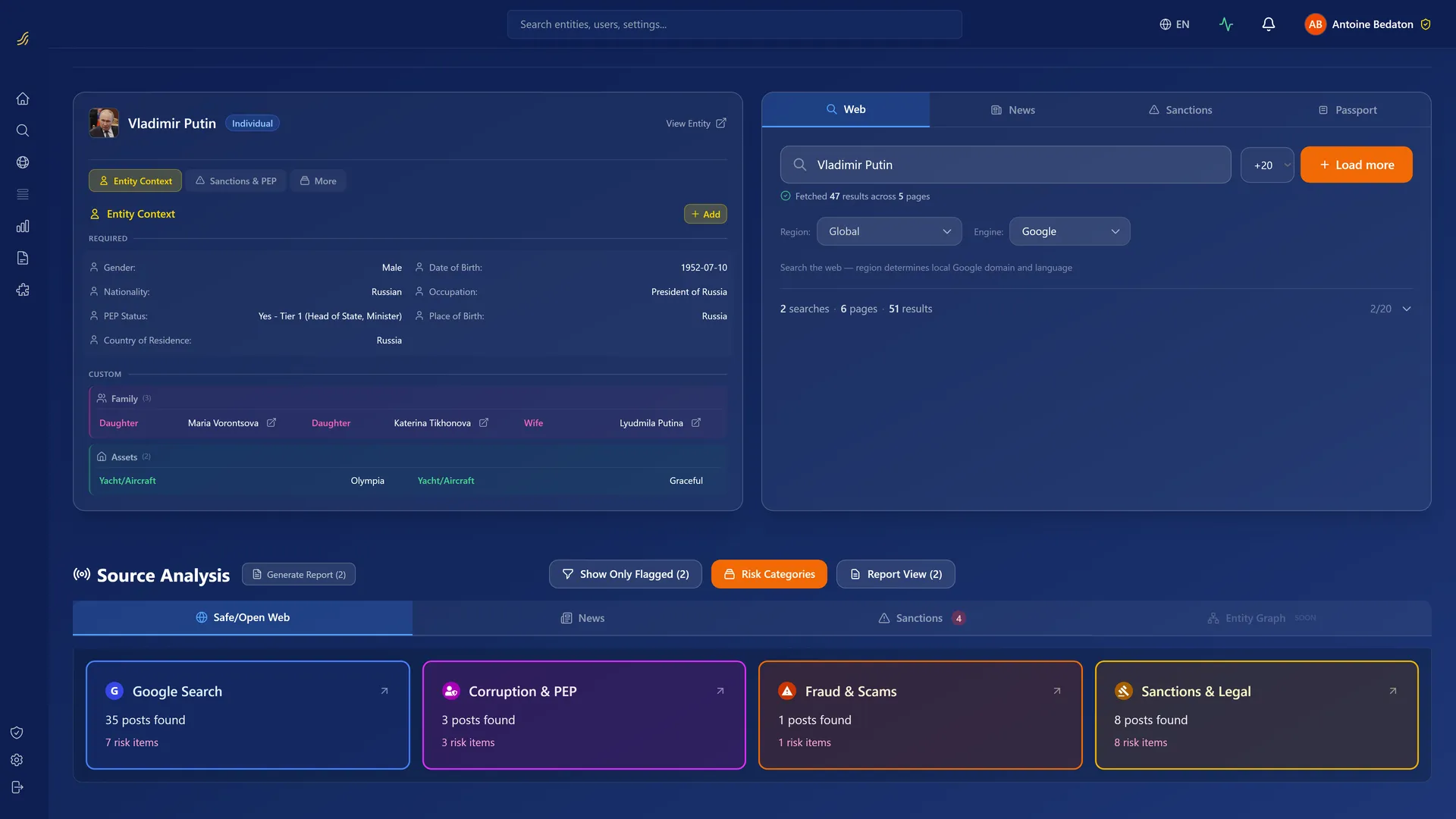
Task: Open the document icon in the sidebar
Action: click(23, 258)
